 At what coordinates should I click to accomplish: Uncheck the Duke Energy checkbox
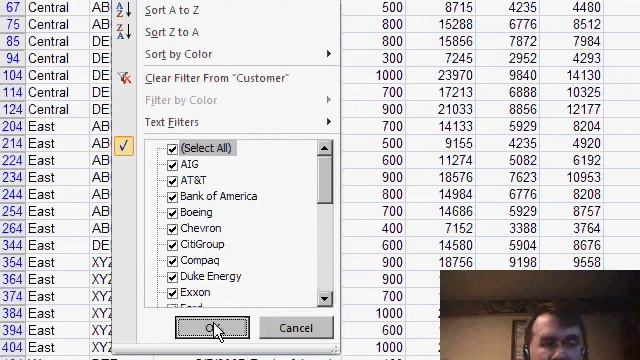coord(172,277)
